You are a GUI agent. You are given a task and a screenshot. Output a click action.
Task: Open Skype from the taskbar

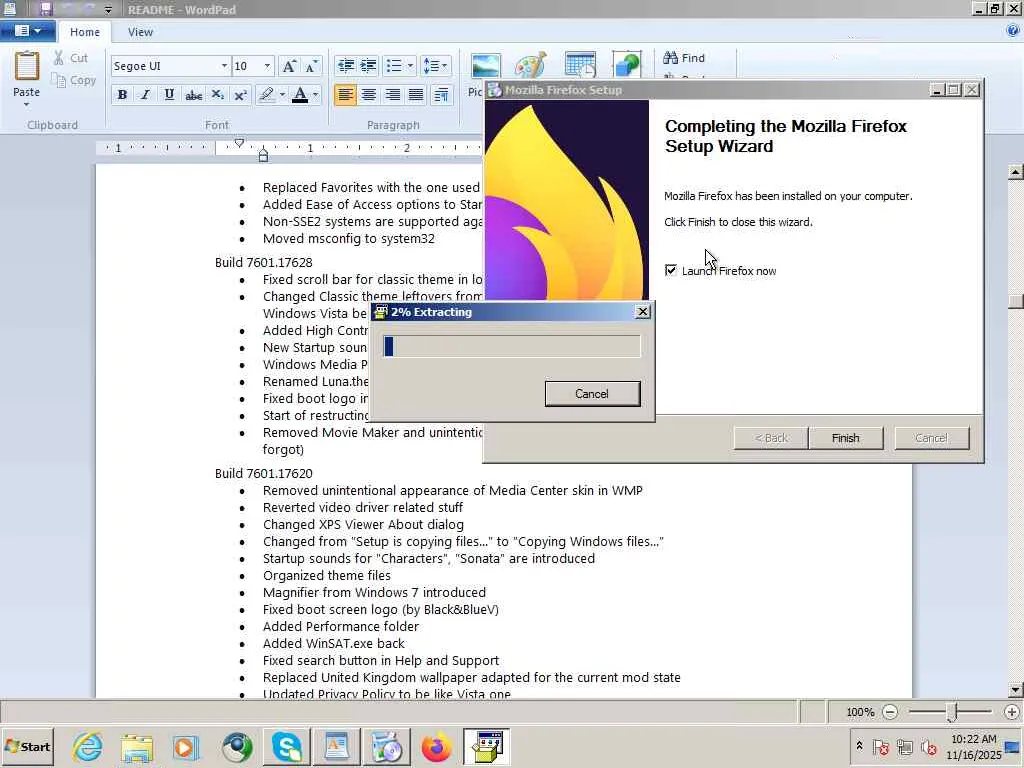(x=287, y=748)
